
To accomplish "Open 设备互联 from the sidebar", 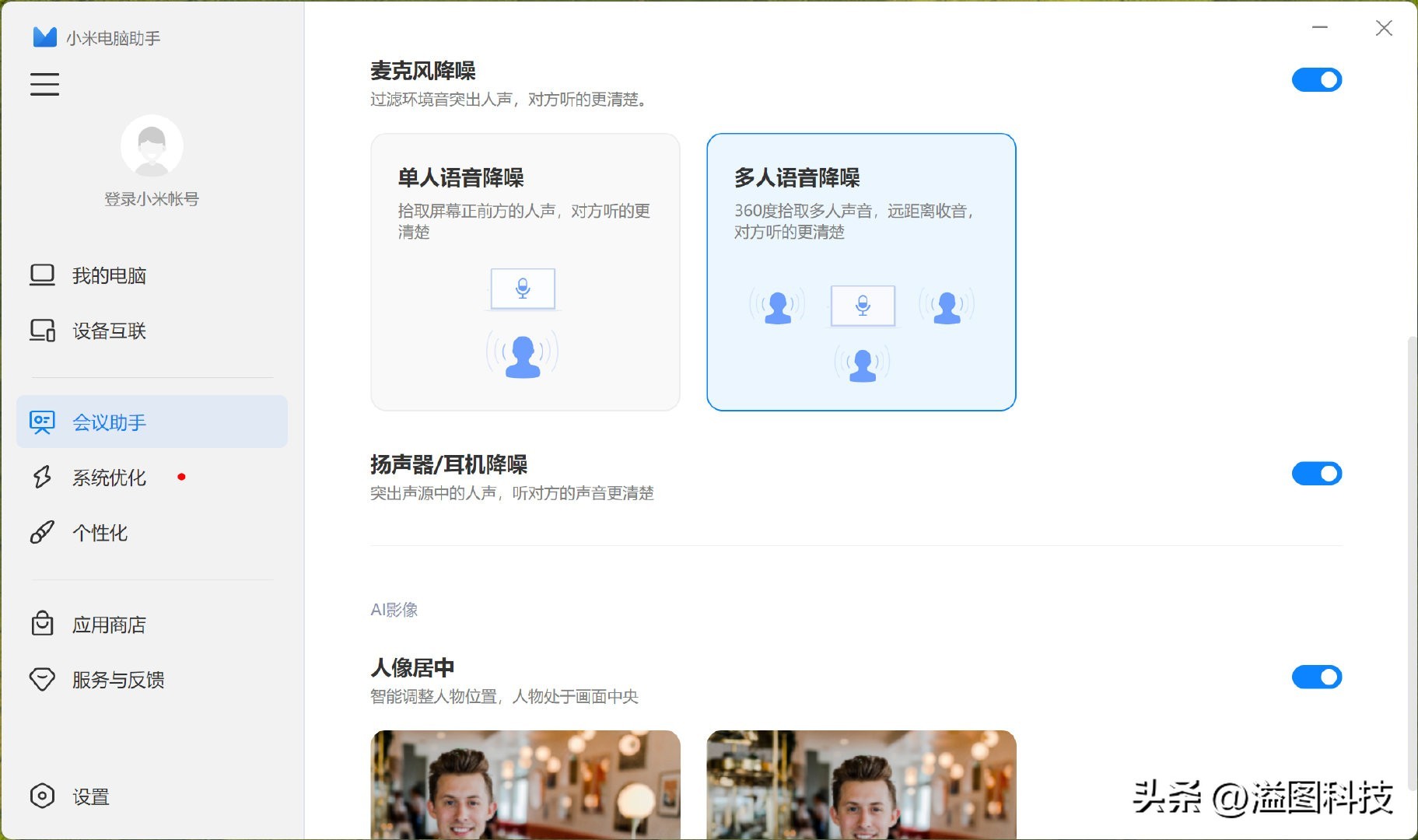I will point(108,331).
